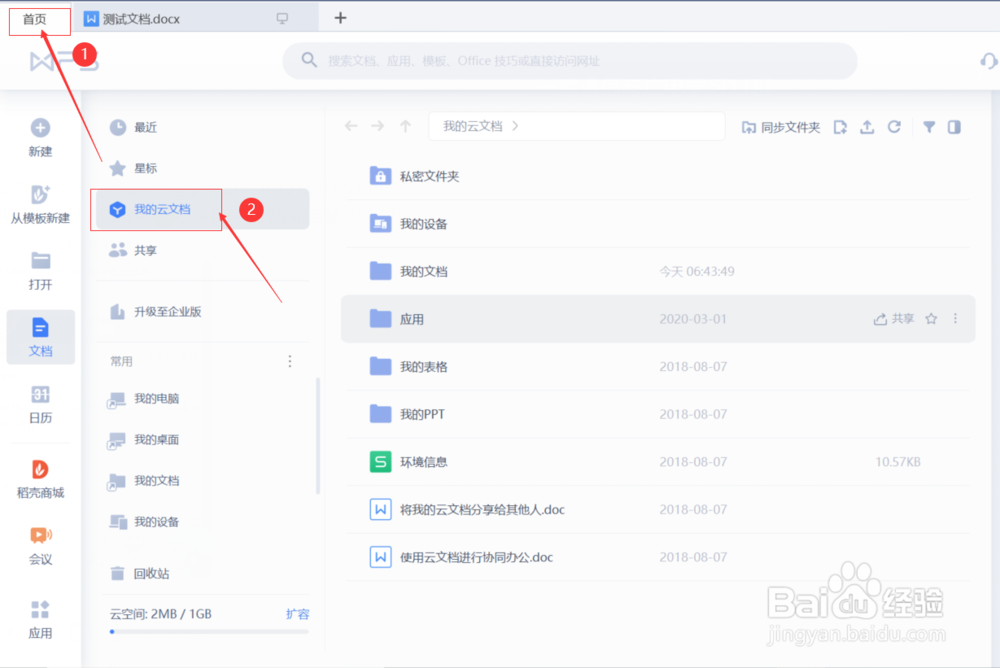
Task: Open the filter icon in toolbar
Action: [928, 126]
